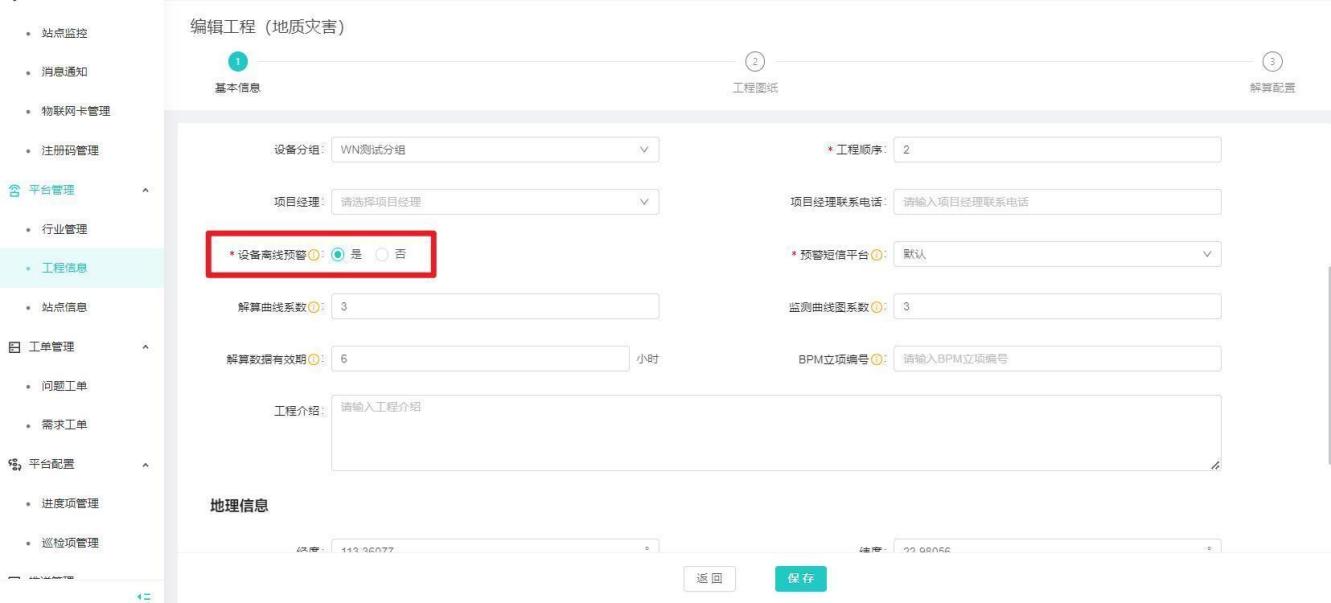Click the 工程介绍 text area
Viewport: 1331px width, 603px height.
coord(775,432)
